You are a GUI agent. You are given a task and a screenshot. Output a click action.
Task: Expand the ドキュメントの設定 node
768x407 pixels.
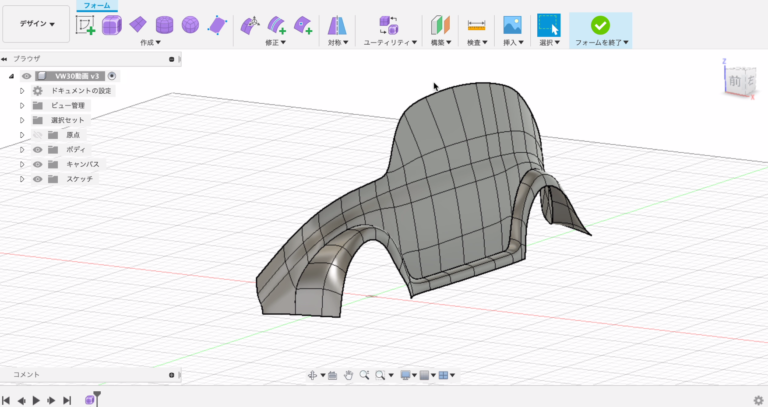pyautogui.click(x=22, y=90)
